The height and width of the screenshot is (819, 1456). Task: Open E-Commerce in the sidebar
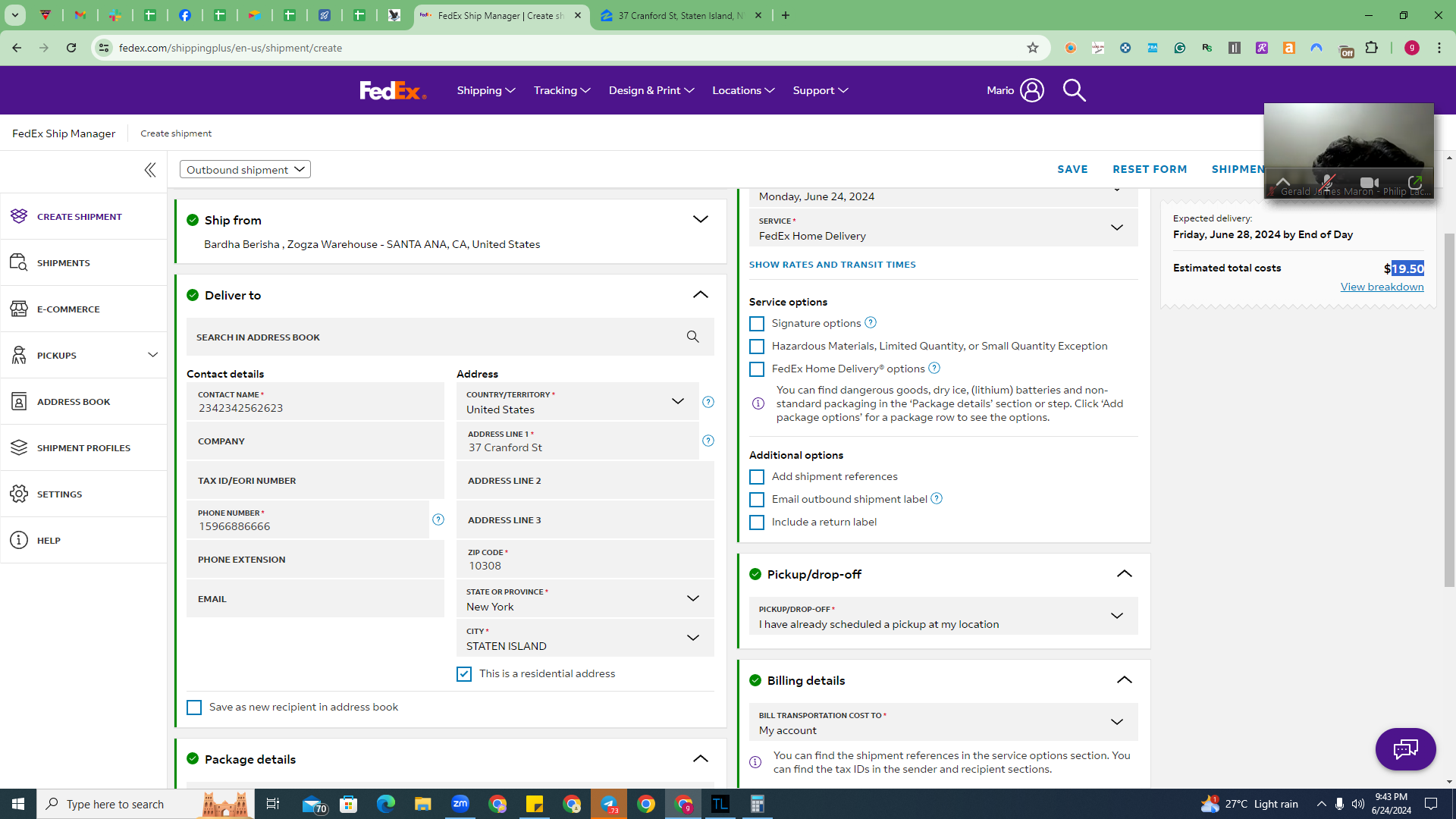pyautogui.click(x=83, y=309)
